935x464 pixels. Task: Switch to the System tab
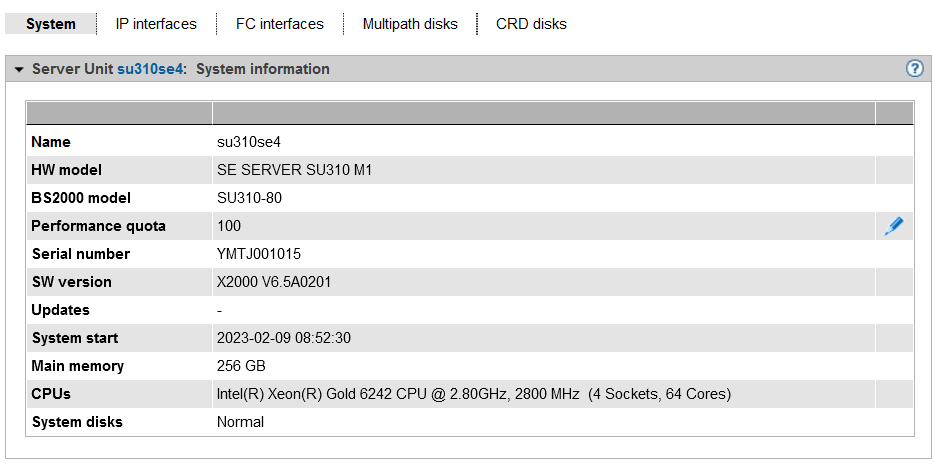click(51, 24)
